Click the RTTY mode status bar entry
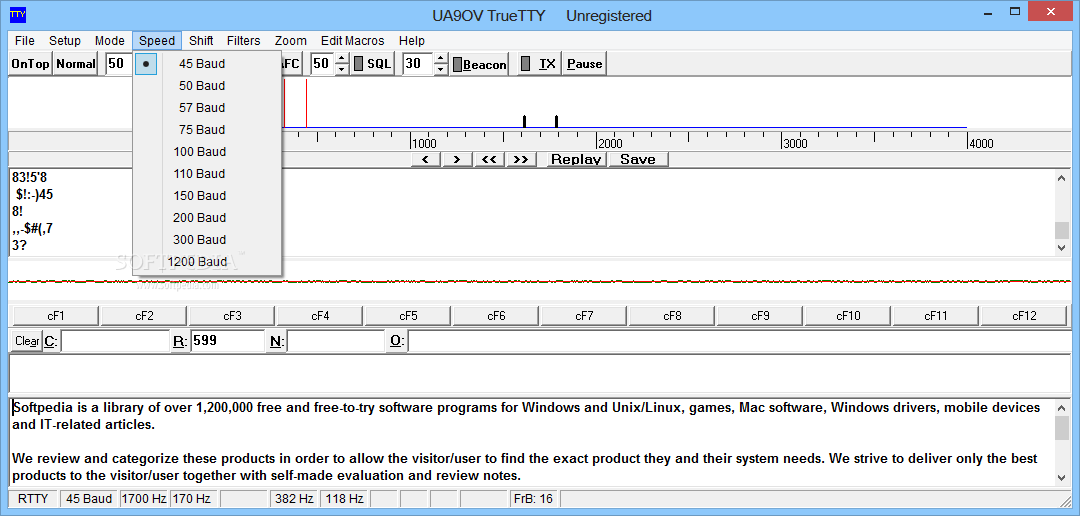This screenshot has width=1080, height=516. pos(33,499)
